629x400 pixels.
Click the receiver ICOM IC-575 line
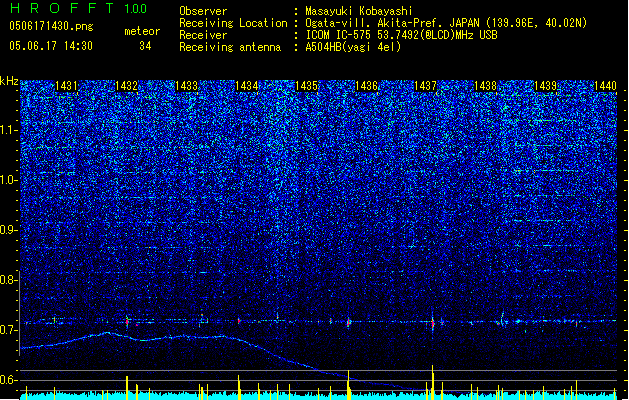pyautogui.click(x=401, y=35)
